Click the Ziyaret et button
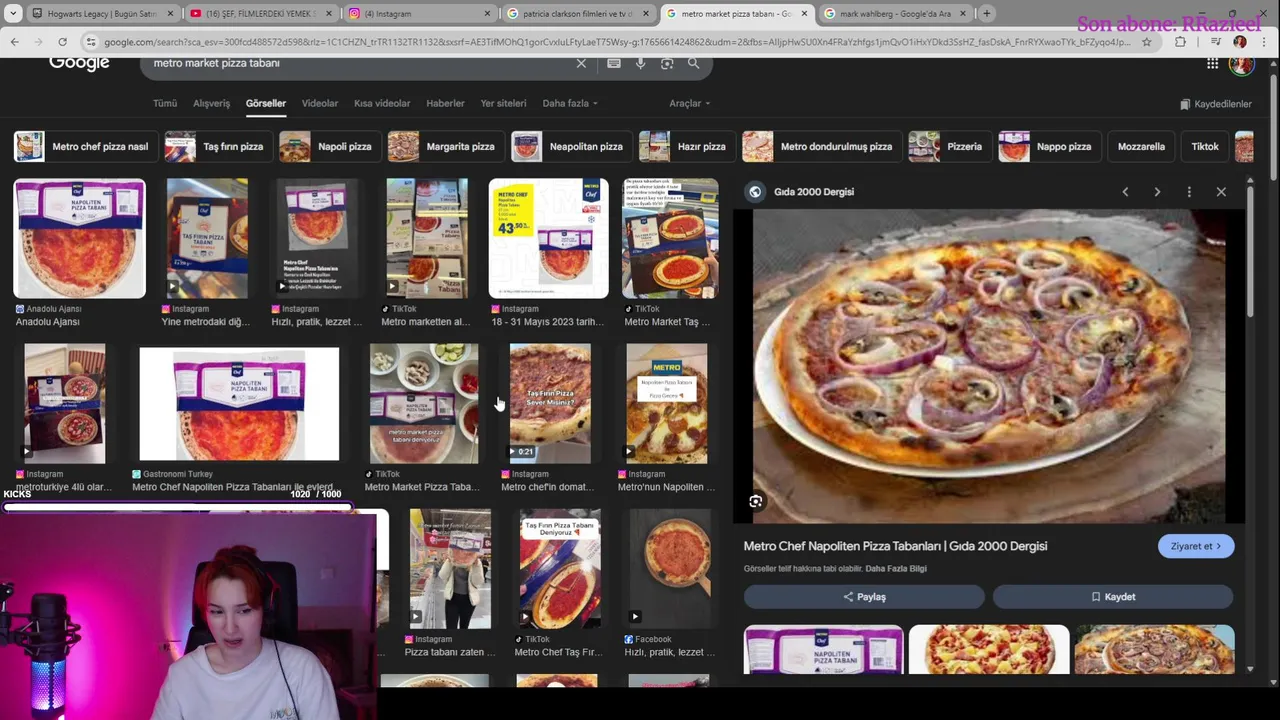Viewport: 1280px width, 720px height. (1196, 546)
